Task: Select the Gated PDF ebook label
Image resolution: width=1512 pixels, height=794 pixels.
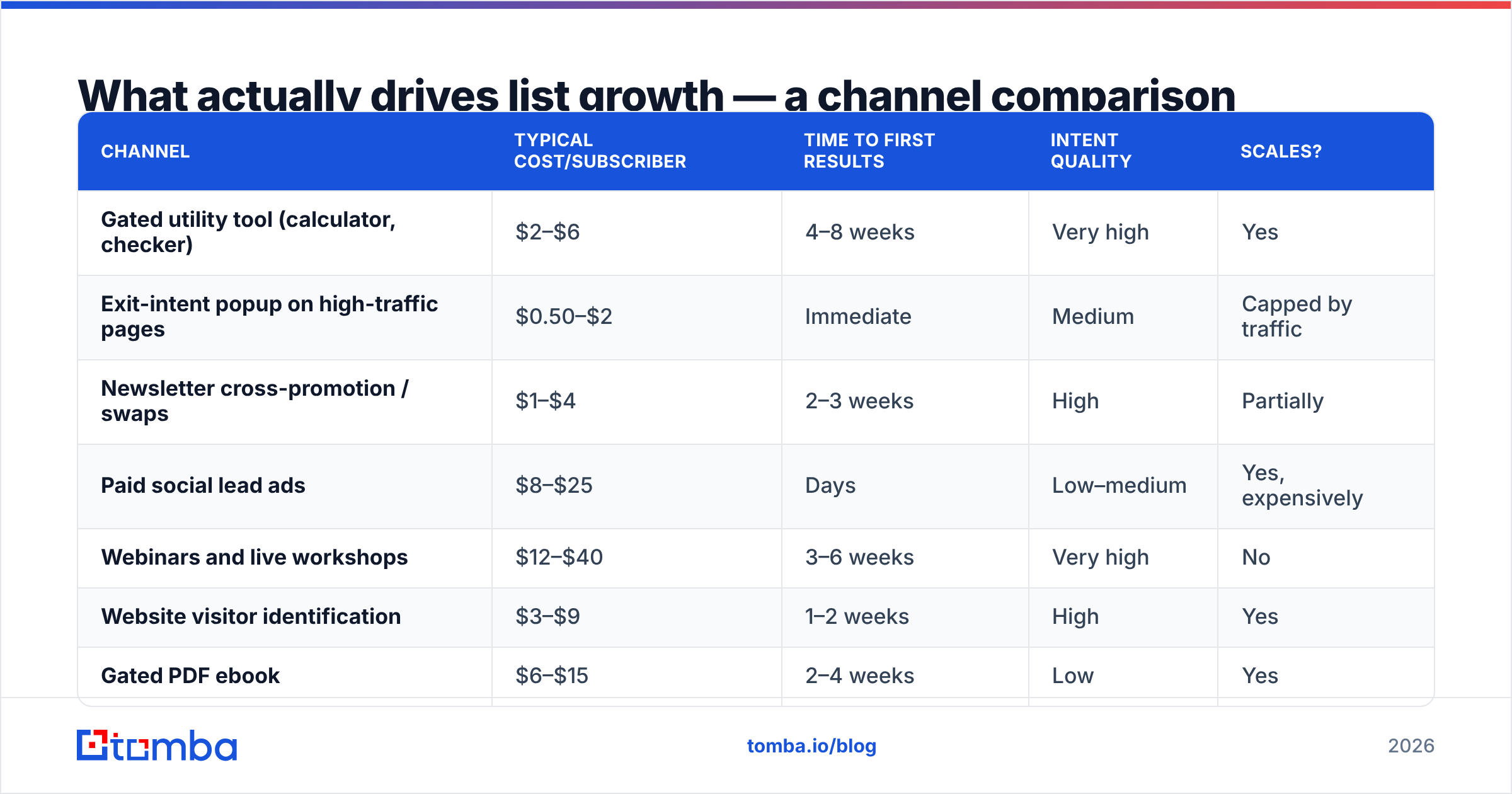Action: (x=190, y=676)
